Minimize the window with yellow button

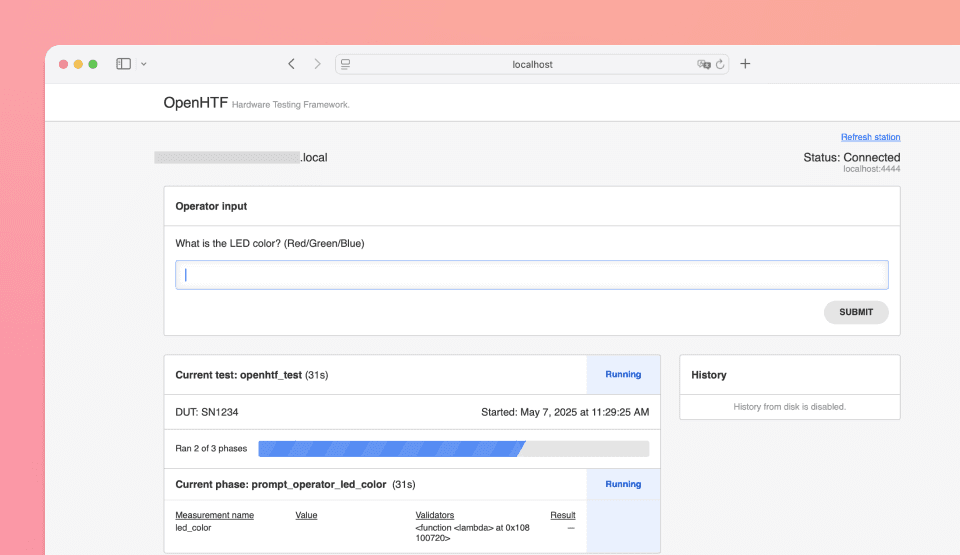coord(78,64)
